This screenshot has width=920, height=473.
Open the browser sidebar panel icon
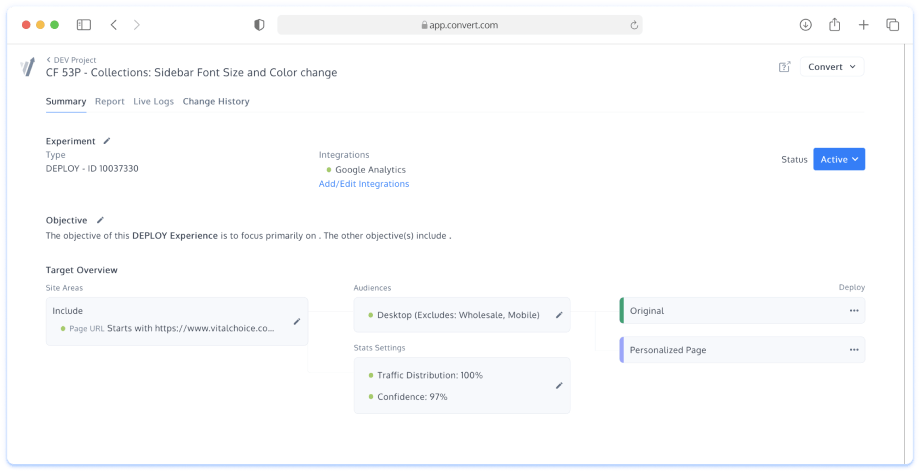click(84, 25)
